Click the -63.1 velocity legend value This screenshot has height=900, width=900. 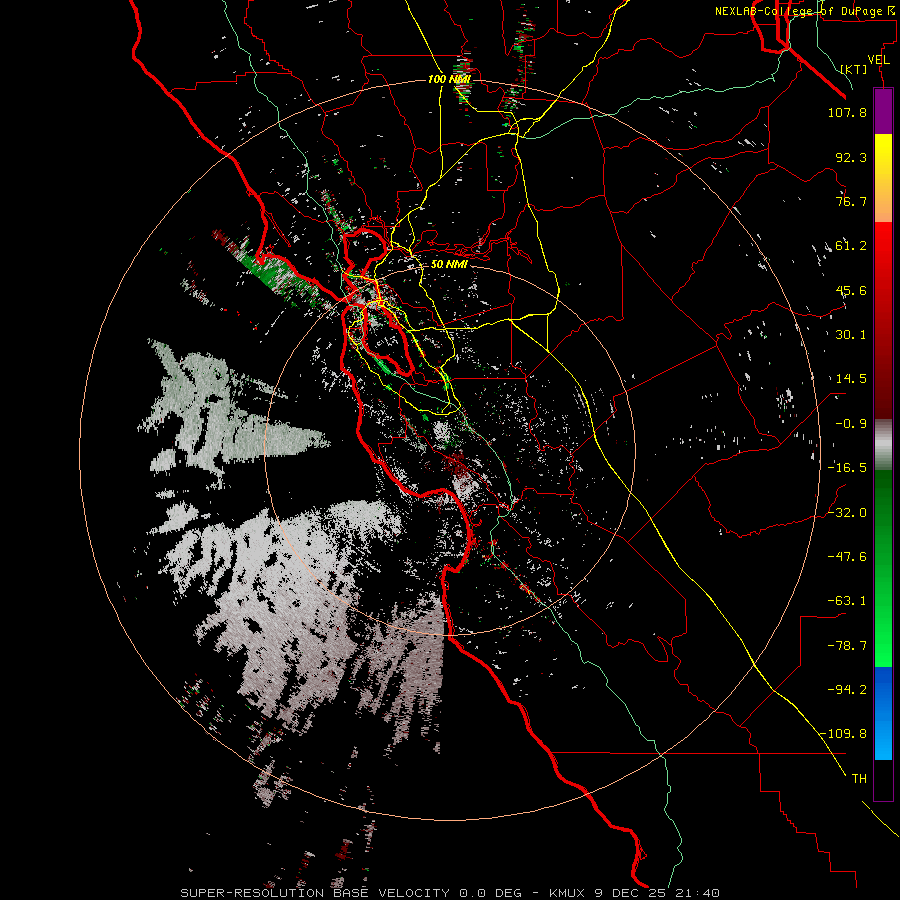pos(847,601)
